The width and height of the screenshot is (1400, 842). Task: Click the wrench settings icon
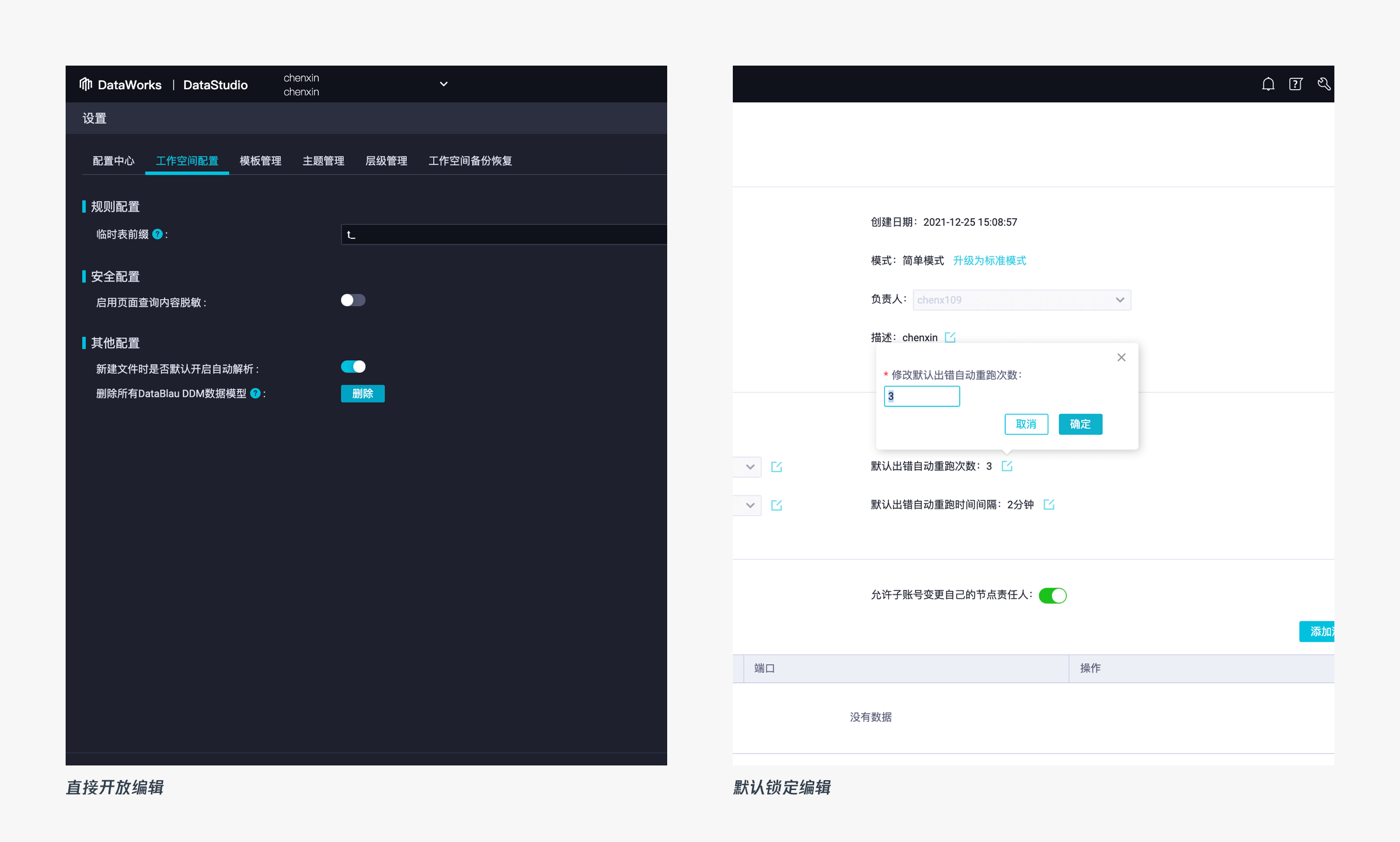point(1323,85)
